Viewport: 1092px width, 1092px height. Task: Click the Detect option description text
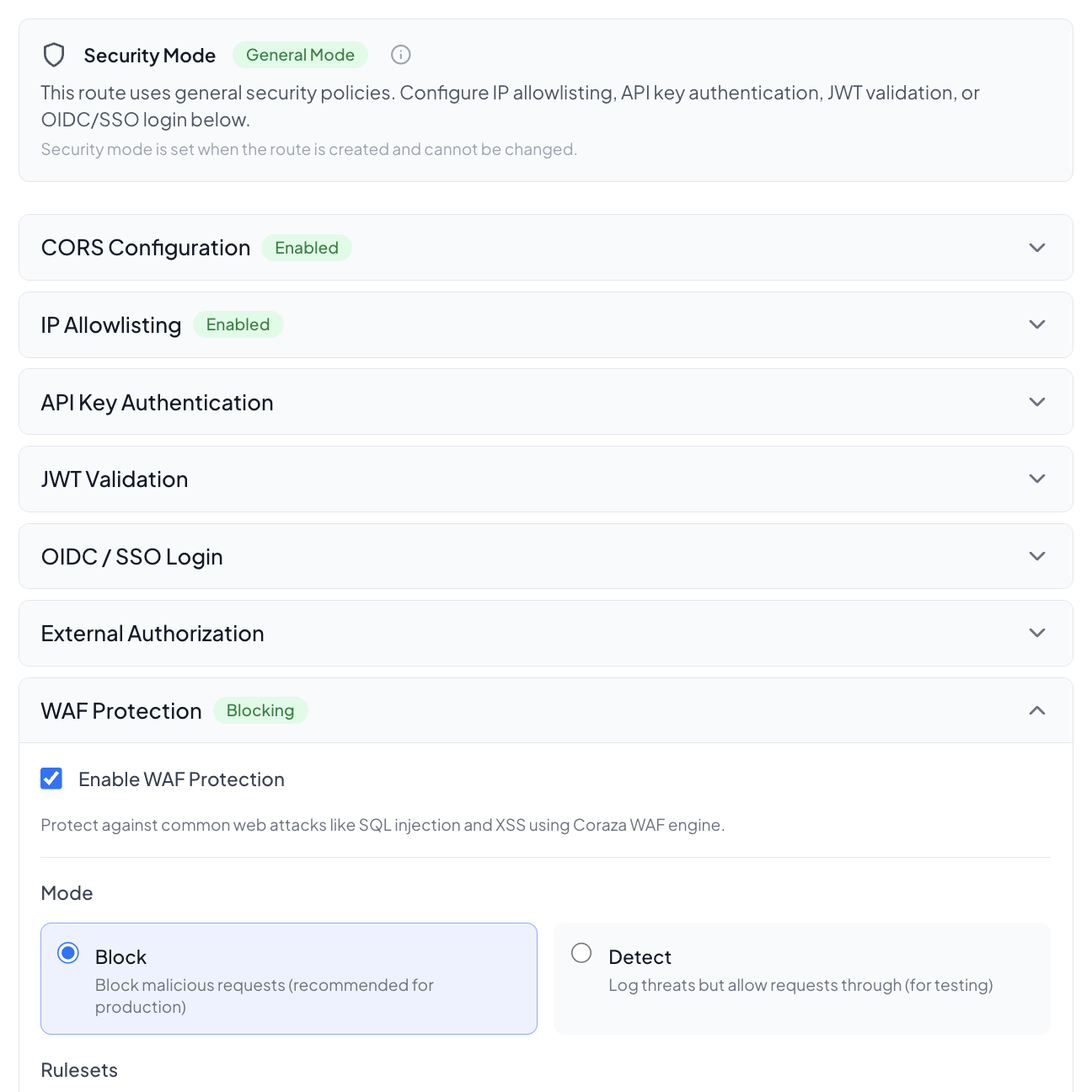click(x=800, y=985)
